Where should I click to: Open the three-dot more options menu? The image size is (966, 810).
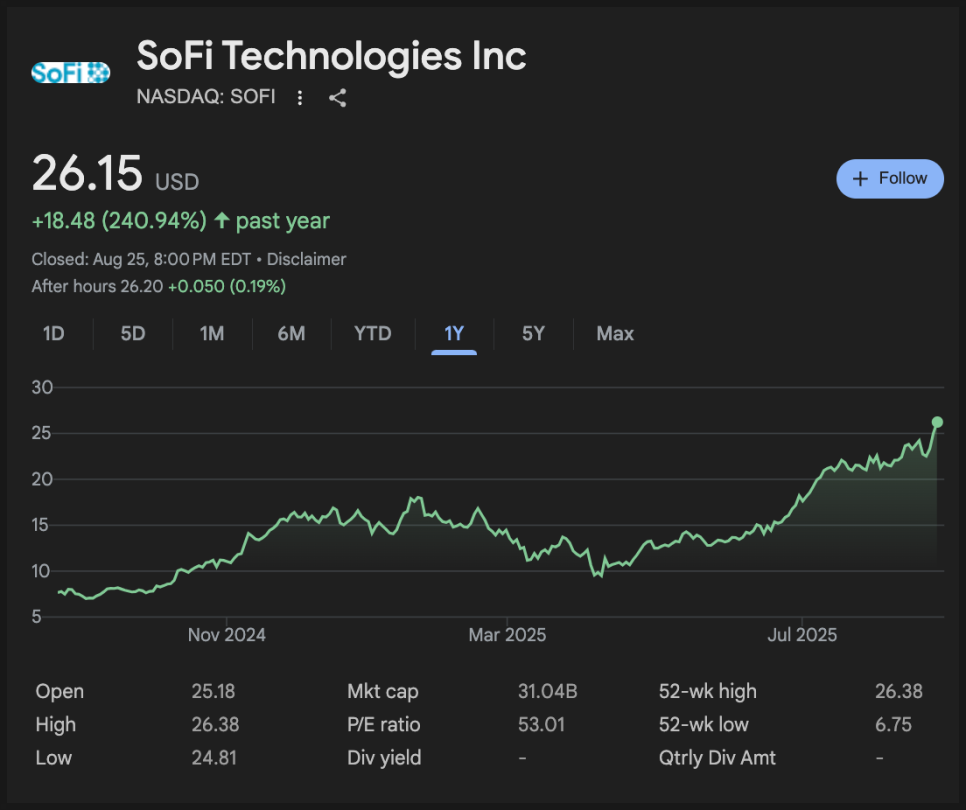click(299, 97)
